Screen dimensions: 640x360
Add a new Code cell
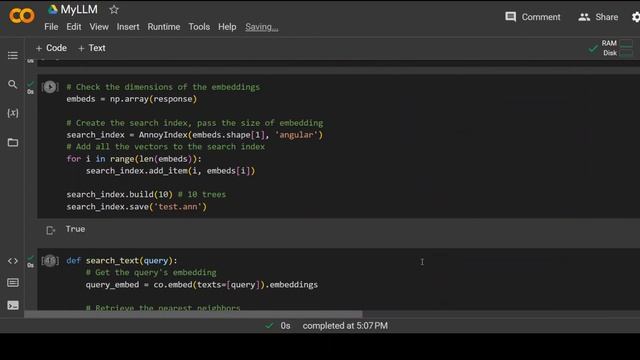[x=51, y=48]
